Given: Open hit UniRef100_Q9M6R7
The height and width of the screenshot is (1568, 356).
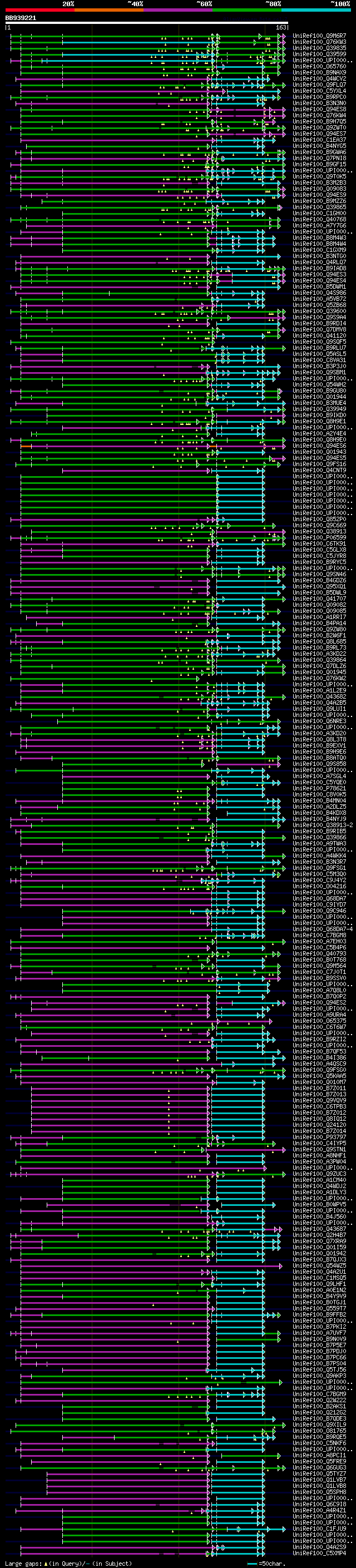Looking at the screenshot, I should (319, 36).
